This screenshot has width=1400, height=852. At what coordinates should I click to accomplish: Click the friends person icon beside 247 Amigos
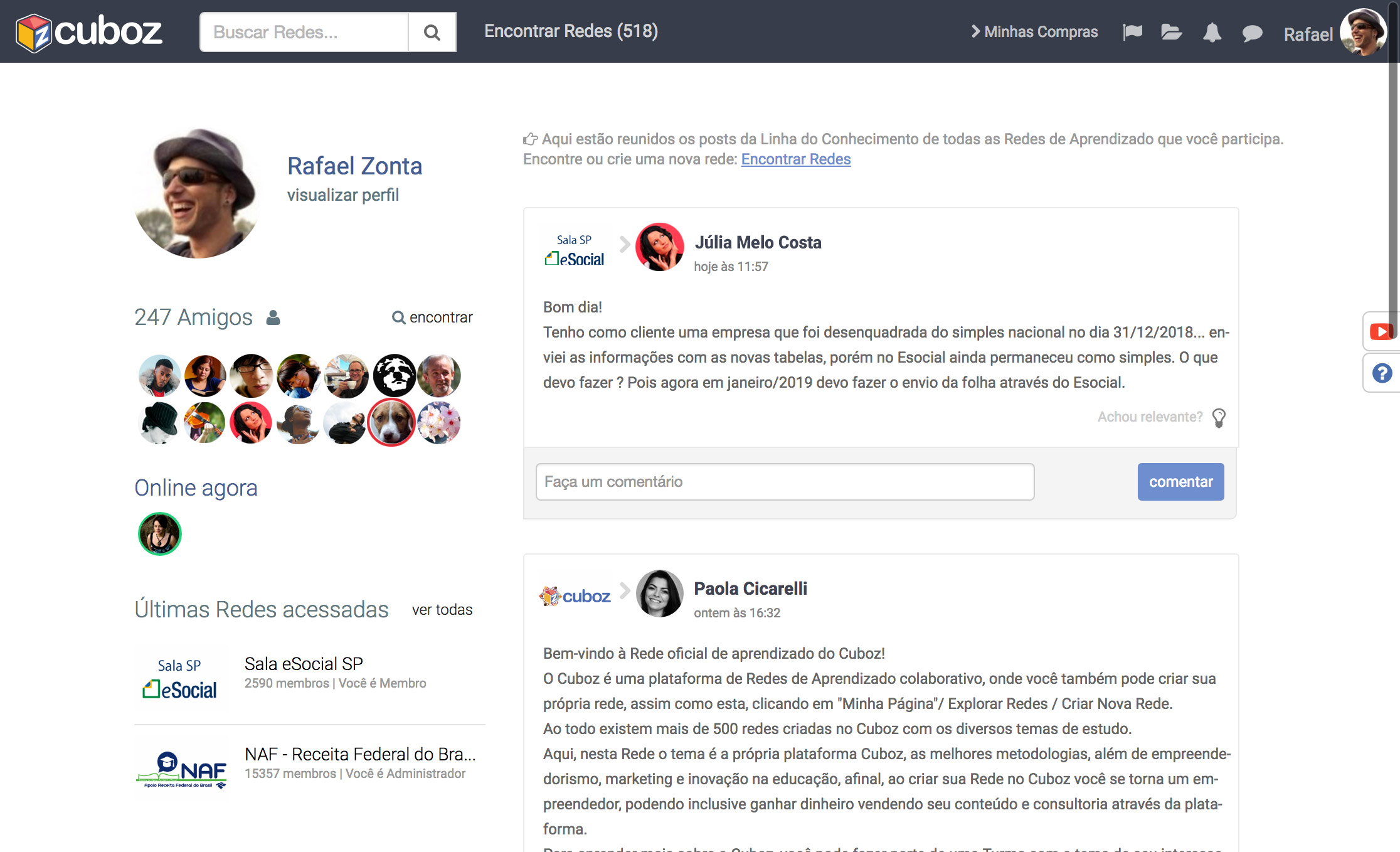pyautogui.click(x=273, y=317)
